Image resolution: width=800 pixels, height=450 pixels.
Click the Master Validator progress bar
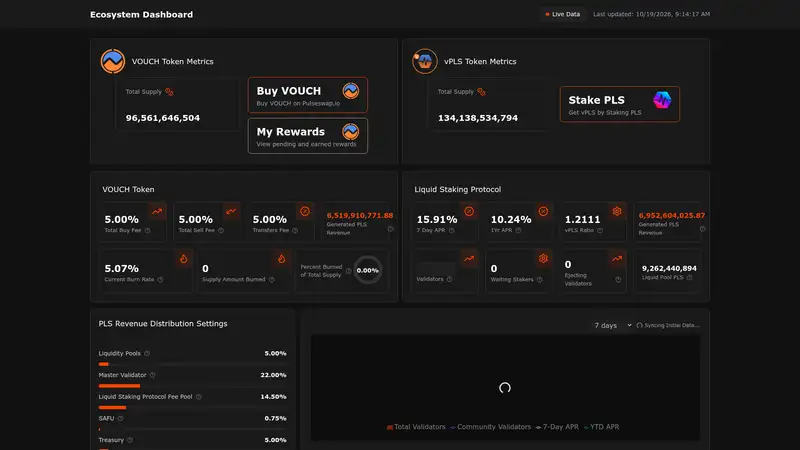[192, 386]
